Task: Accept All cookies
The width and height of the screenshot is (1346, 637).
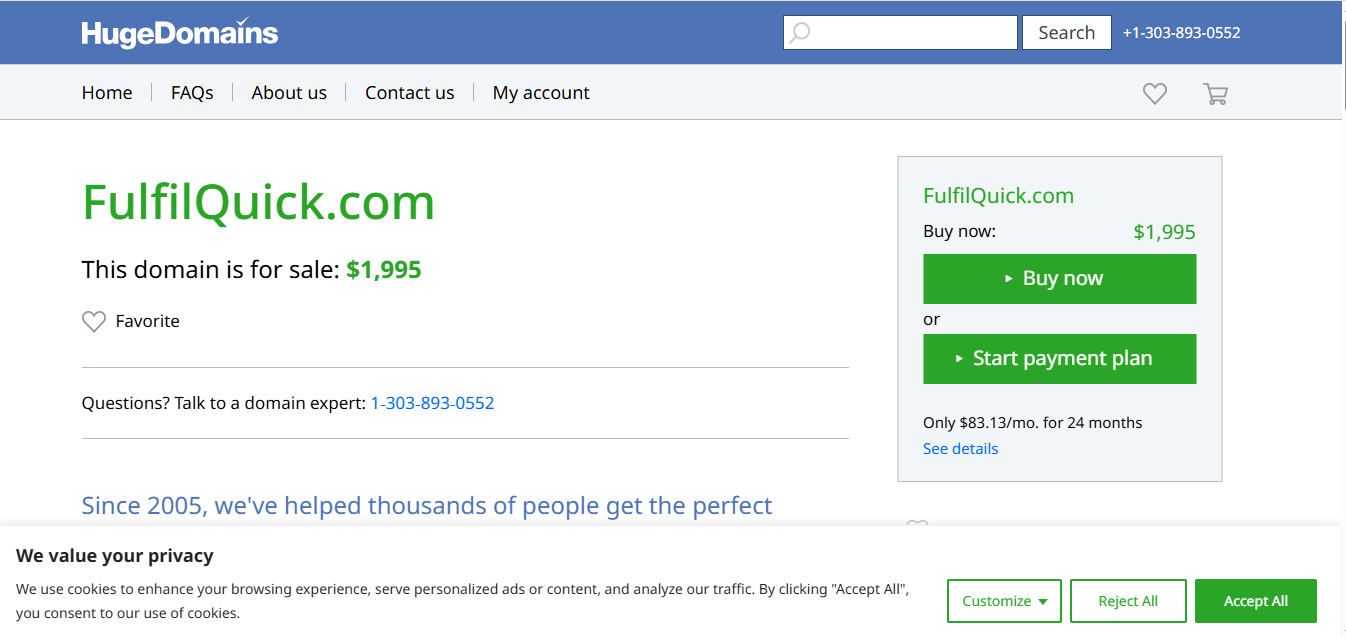Action: pyautogui.click(x=1255, y=601)
